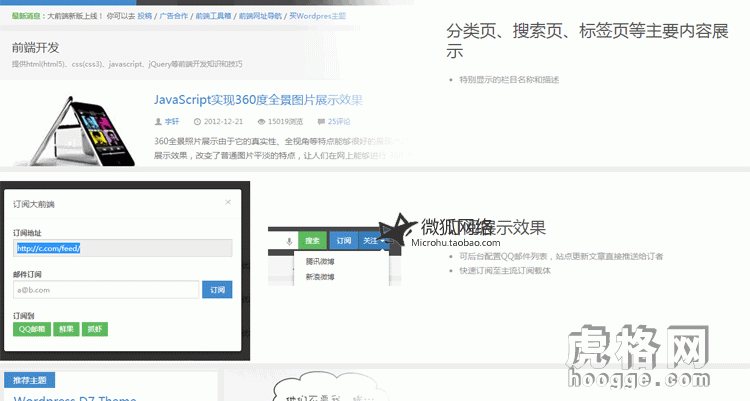Click the 鲜果 subscribe button
Viewport: 750px width, 401px height.
pos(66,328)
